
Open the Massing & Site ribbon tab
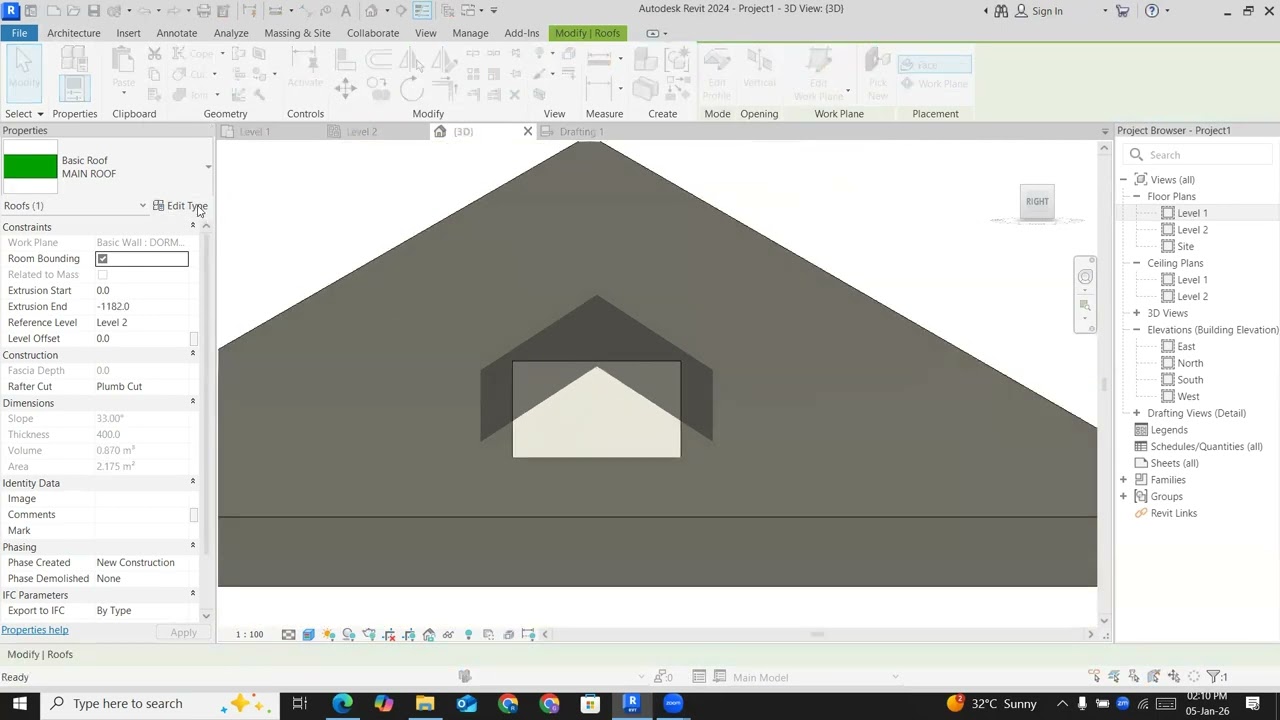pyautogui.click(x=297, y=33)
